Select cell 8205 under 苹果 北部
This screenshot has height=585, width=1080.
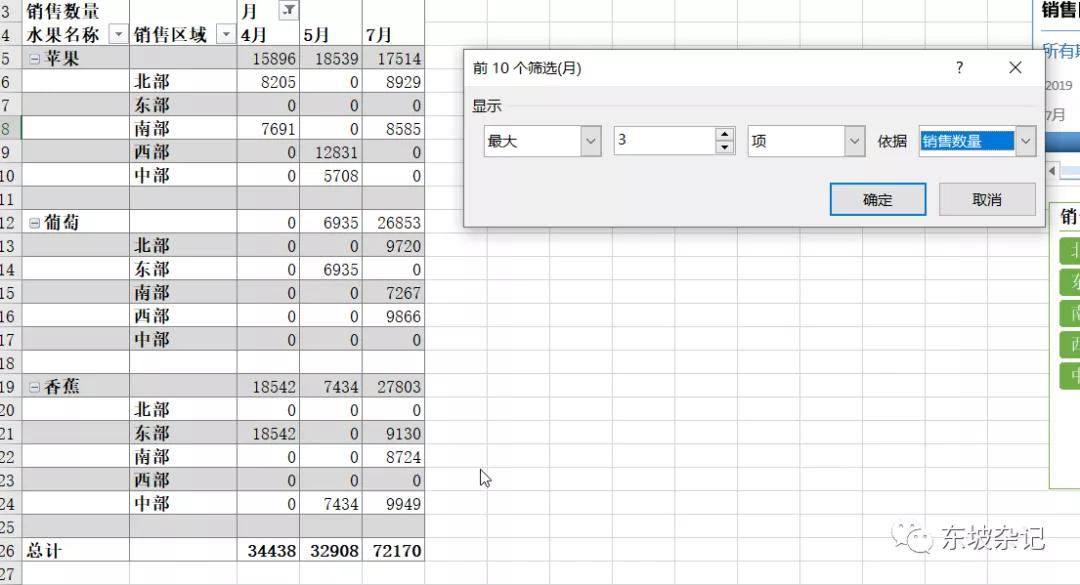[x=268, y=82]
